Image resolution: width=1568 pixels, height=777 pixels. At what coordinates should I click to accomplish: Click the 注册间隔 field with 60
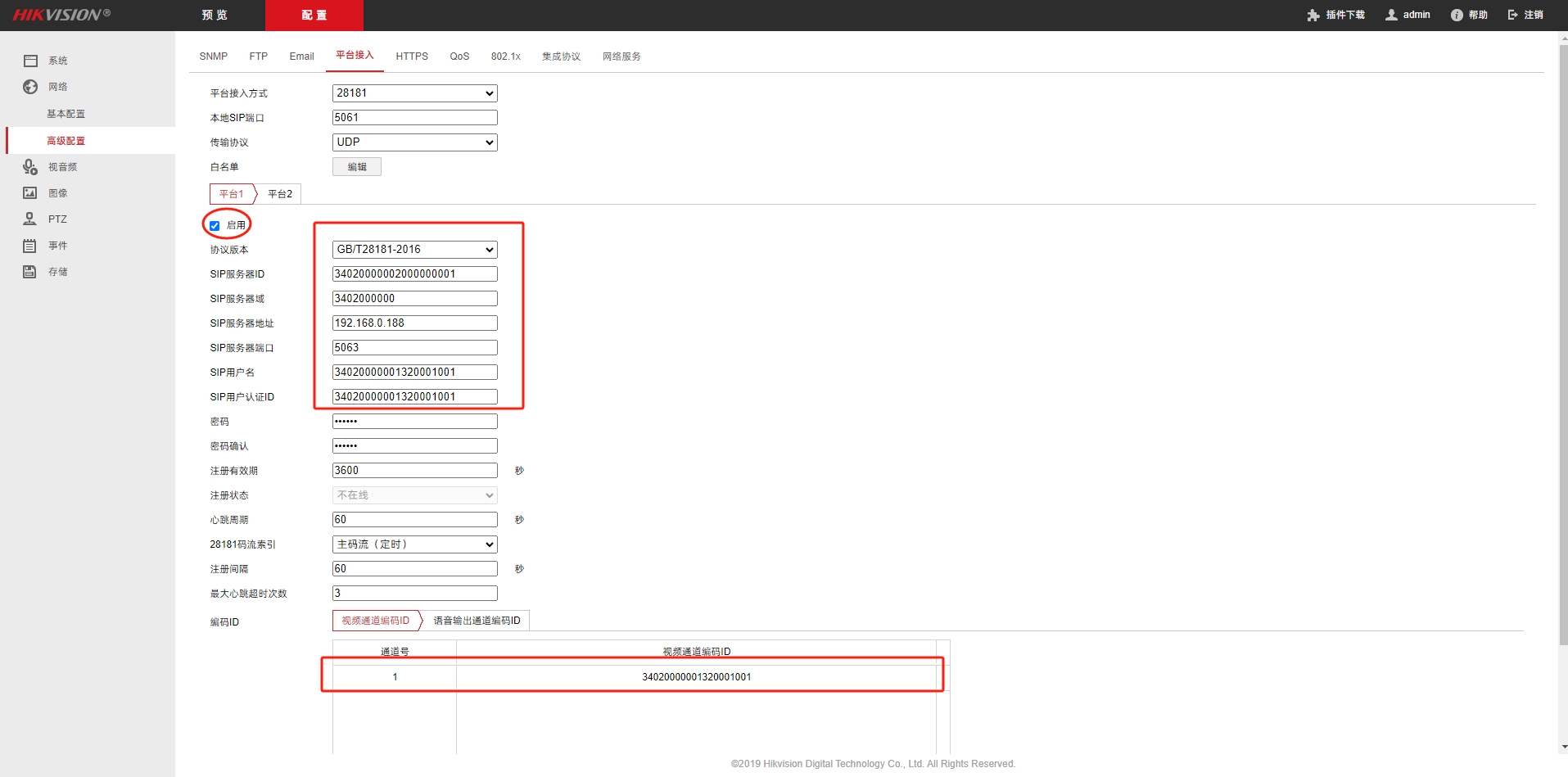tap(415, 569)
